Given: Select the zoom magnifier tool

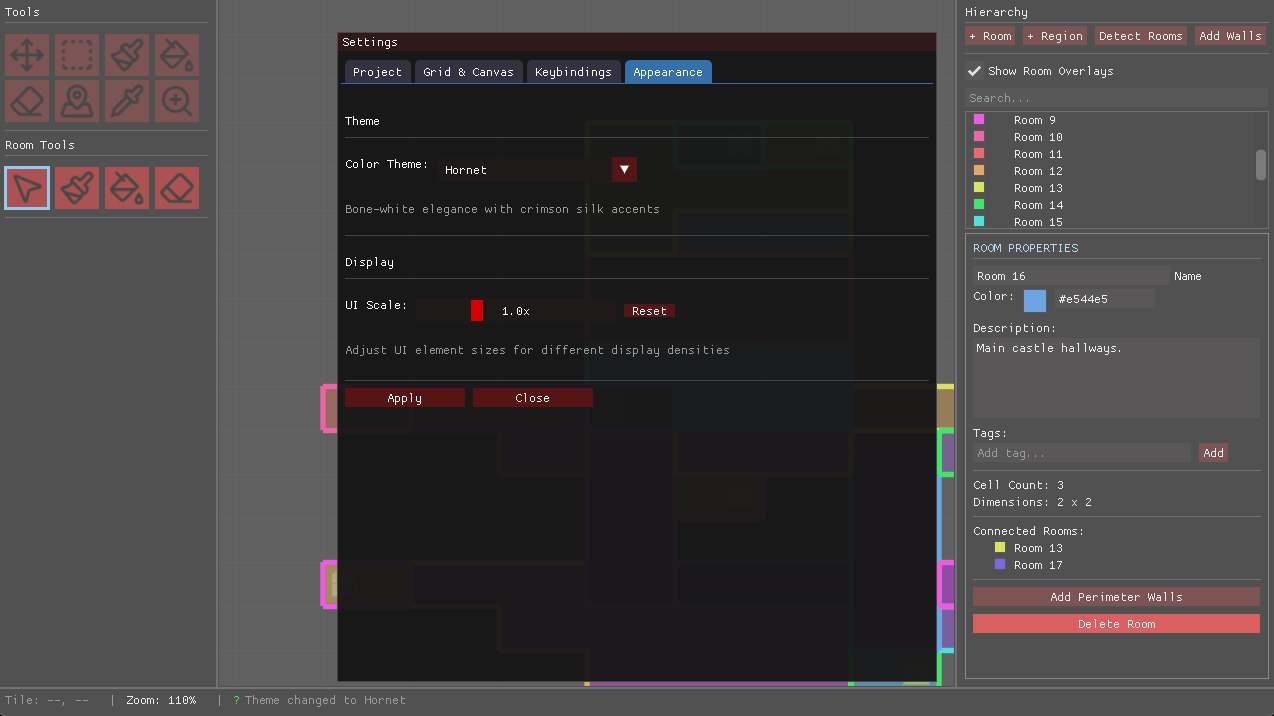Looking at the screenshot, I should tap(177, 101).
